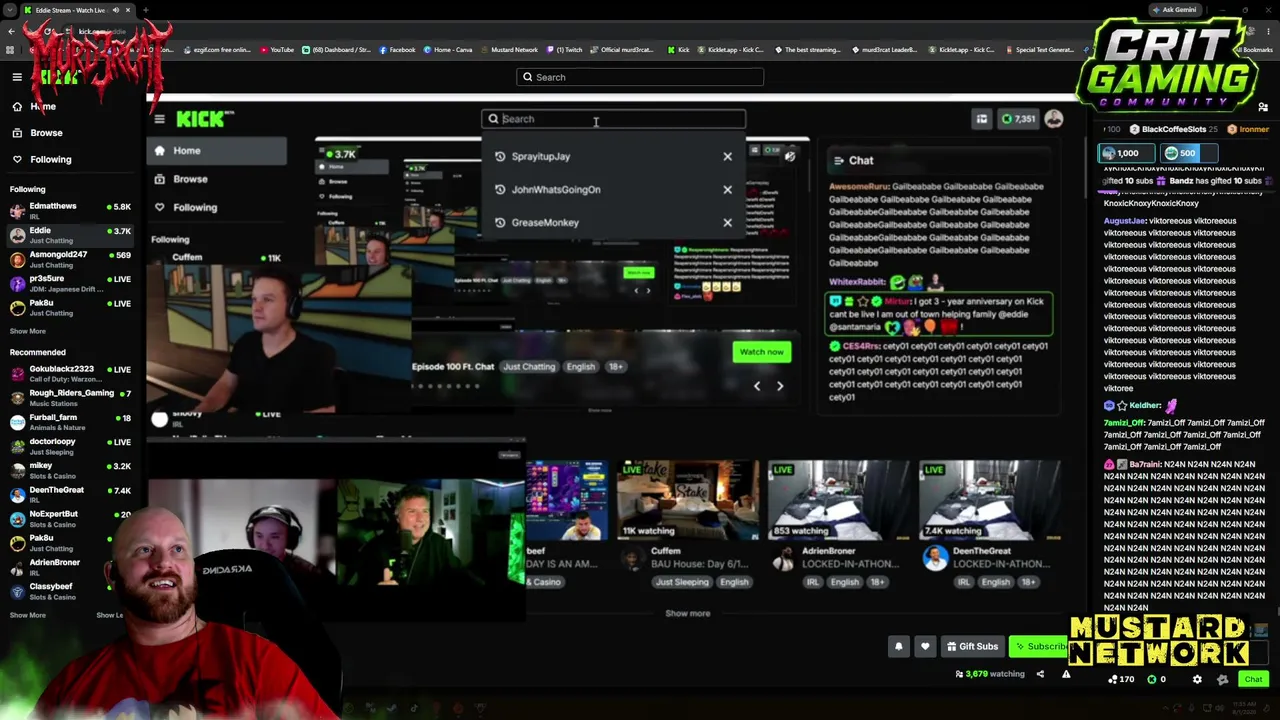This screenshot has height=720, width=1280.
Task: Click the English tag on featured stream
Action: pyautogui.click(x=581, y=367)
